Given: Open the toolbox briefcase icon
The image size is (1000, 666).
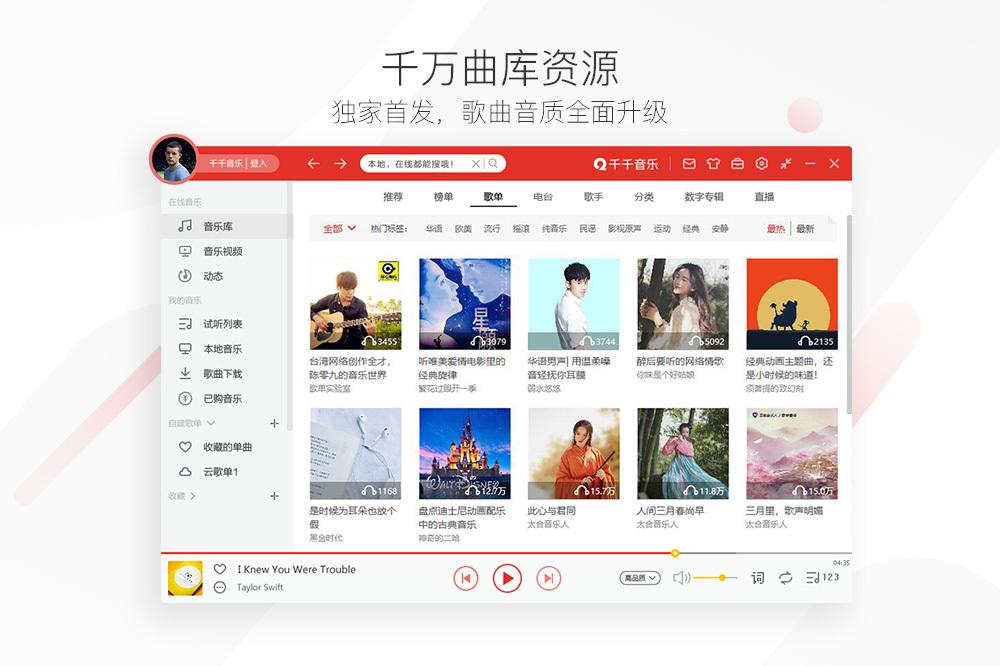Looking at the screenshot, I should (x=737, y=164).
